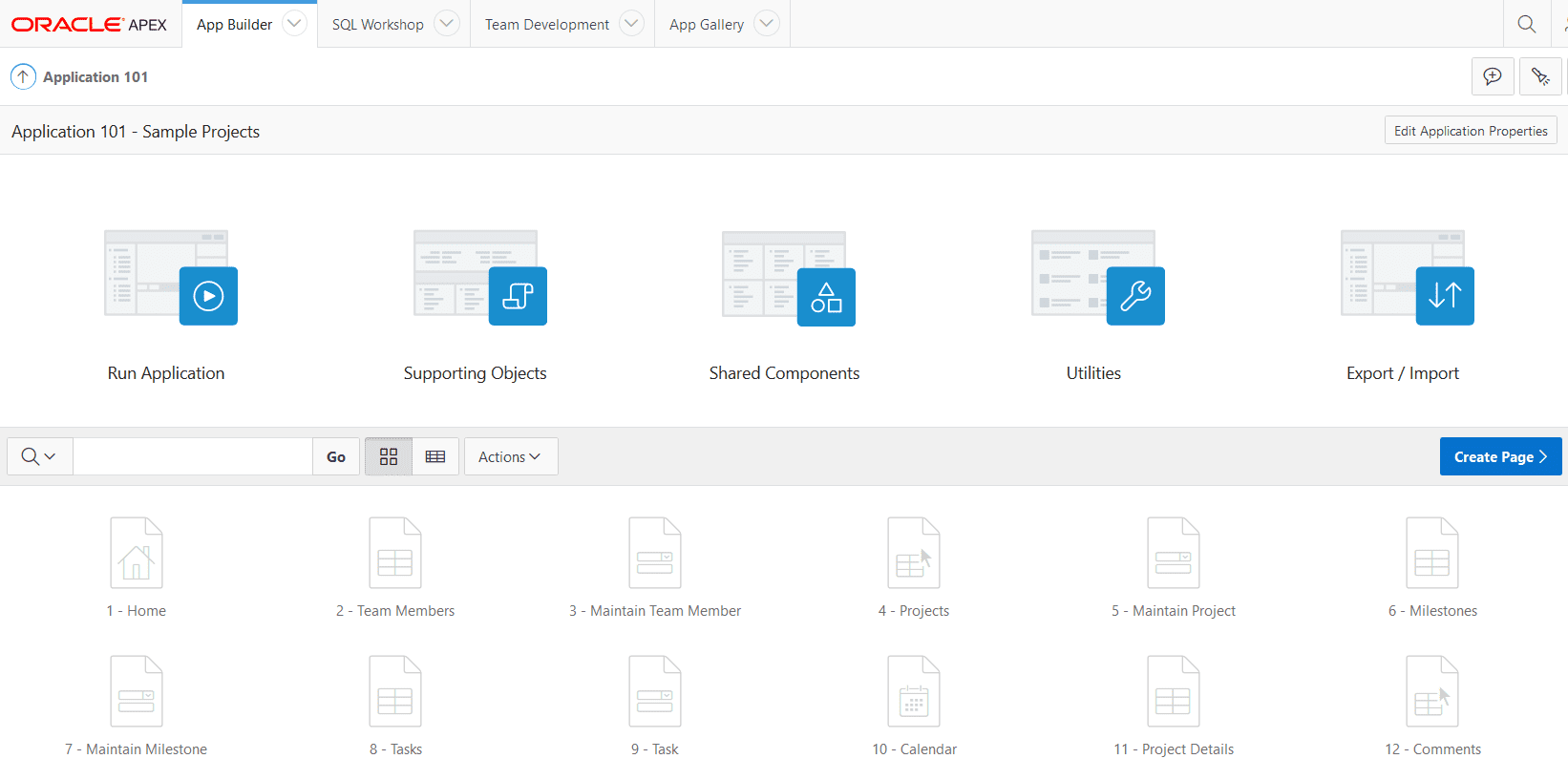
Task: Focus the page search input field
Action: point(193,456)
